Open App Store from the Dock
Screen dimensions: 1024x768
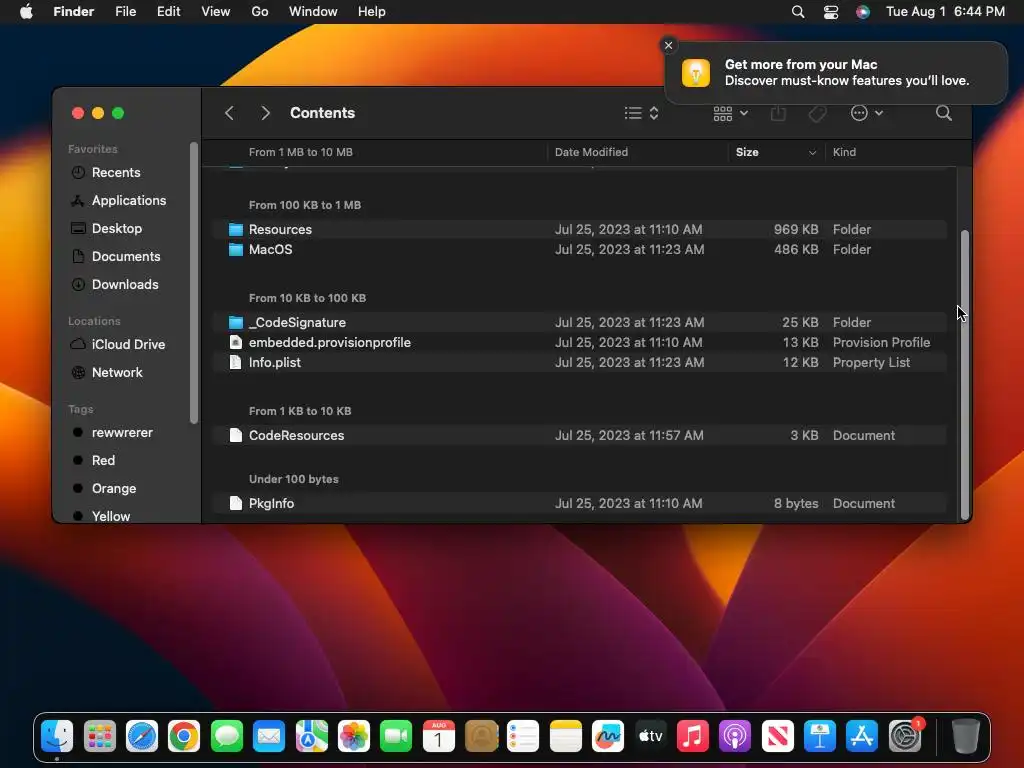(x=862, y=737)
